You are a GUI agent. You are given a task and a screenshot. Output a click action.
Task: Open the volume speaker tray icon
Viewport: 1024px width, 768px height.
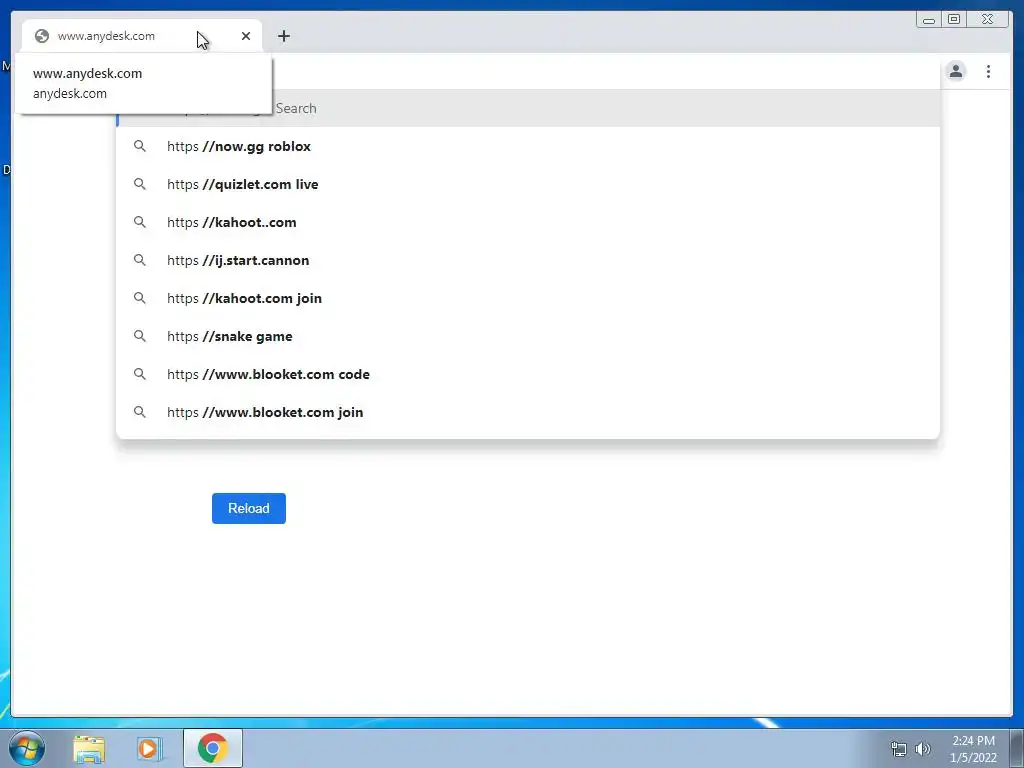tap(923, 749)
